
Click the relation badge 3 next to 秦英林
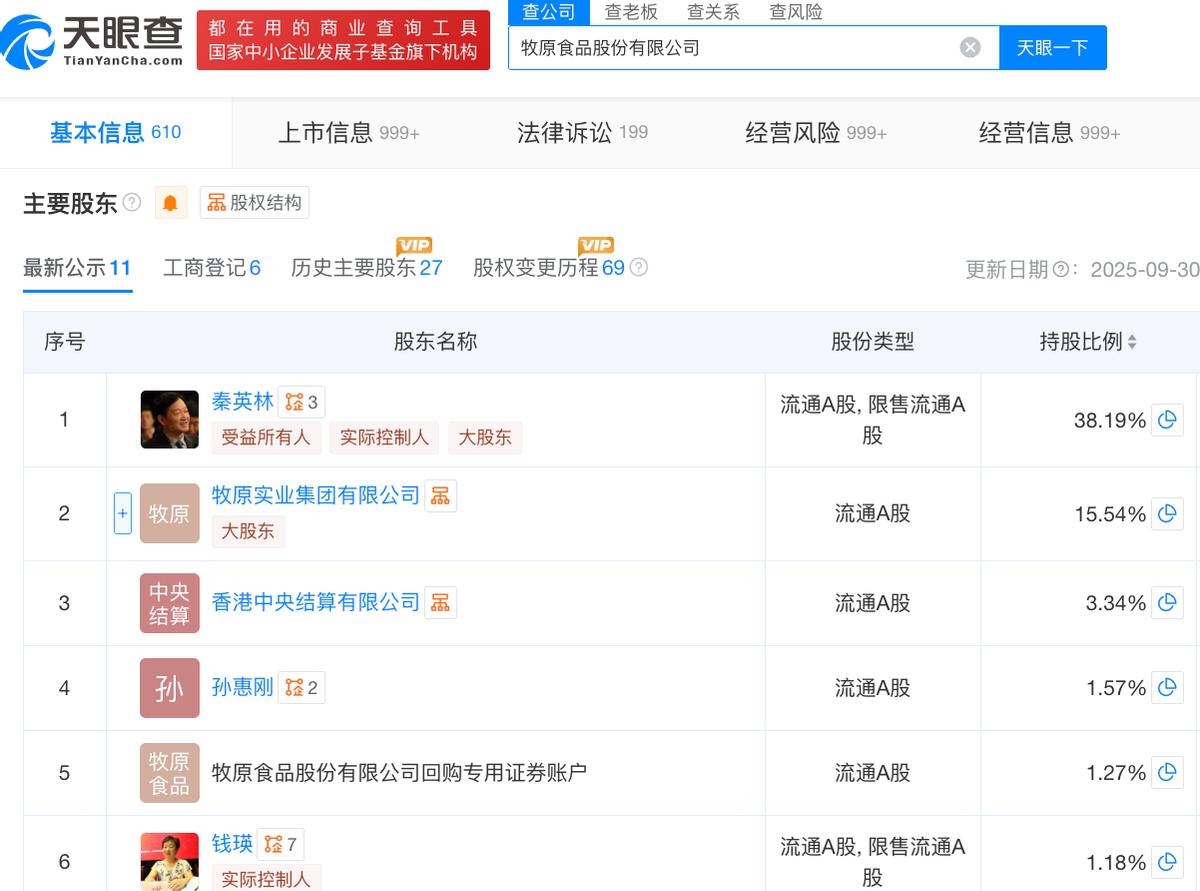click(x=301, y=402)
